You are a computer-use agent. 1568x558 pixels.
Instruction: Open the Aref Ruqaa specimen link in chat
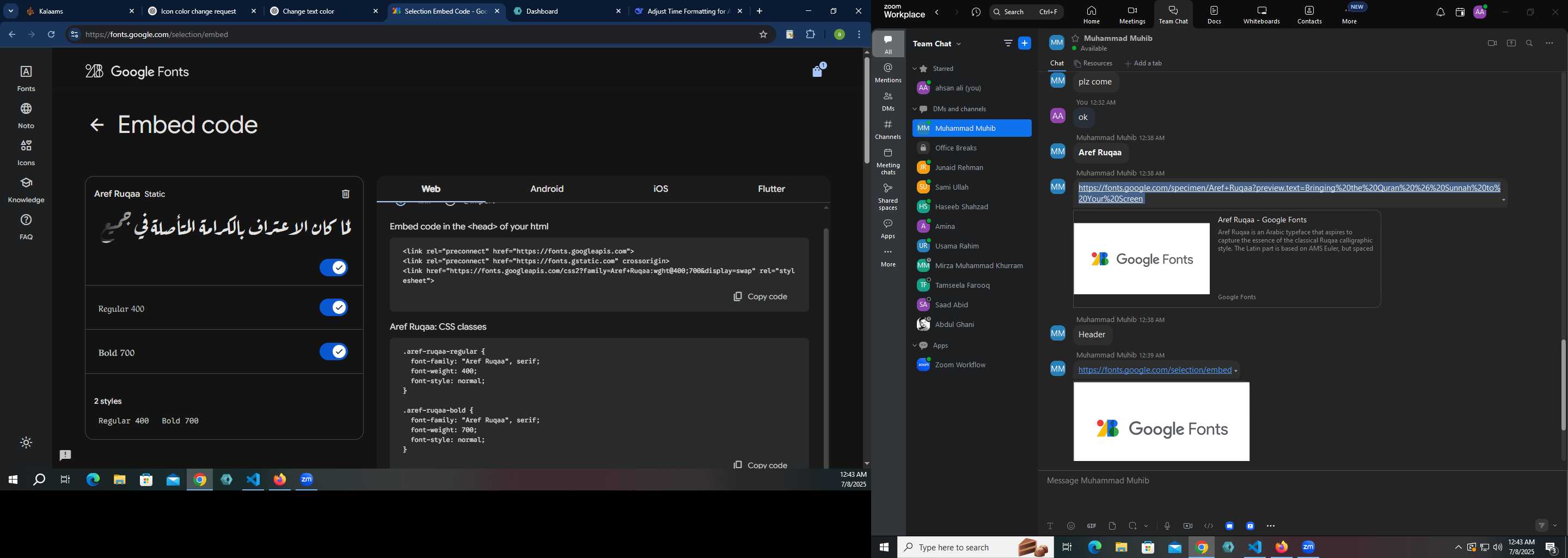(1289, 193)
